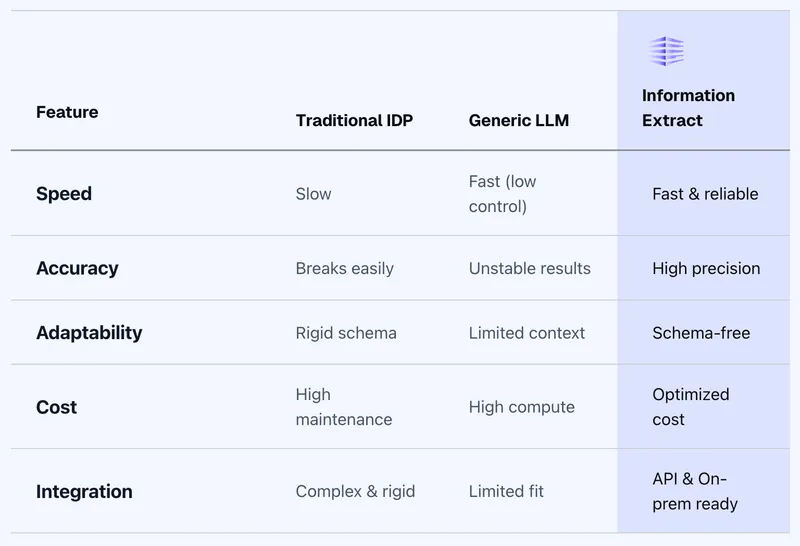
Task: Click the Rigid schema cell
Action: coord(346,333)
